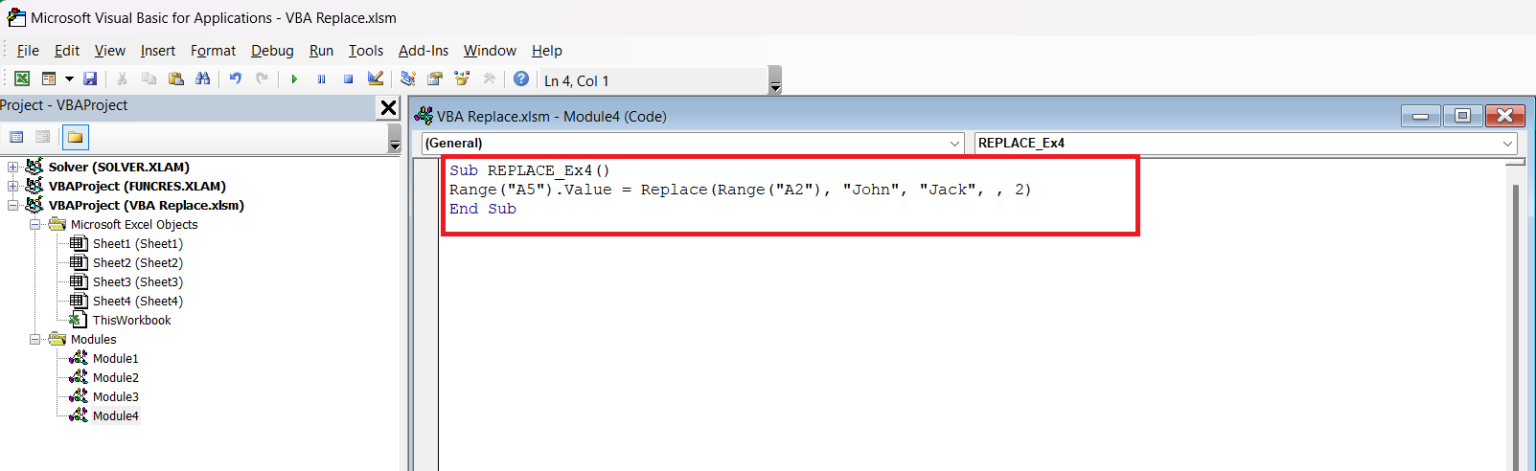The width and height of the screenshot is (1536, 471).
Task: Select ThisWorkbook in the project tree
Action: pos(131,321)
